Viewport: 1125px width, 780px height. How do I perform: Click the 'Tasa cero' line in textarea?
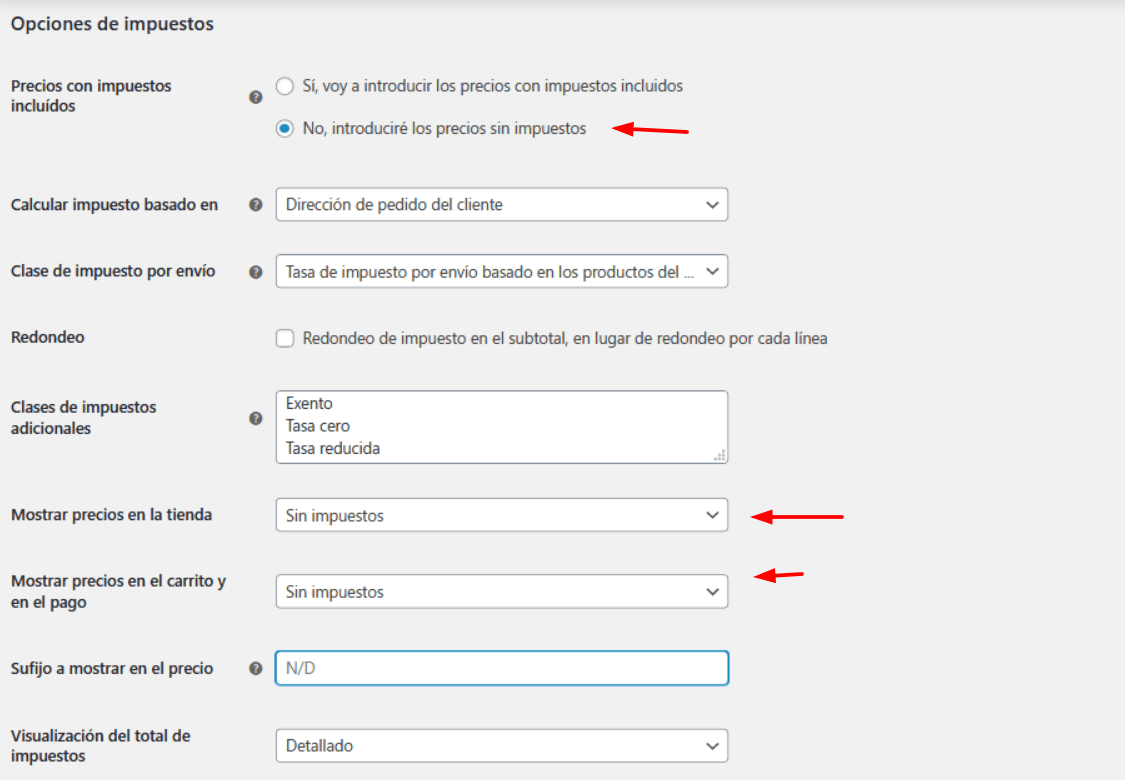(318, 426)
